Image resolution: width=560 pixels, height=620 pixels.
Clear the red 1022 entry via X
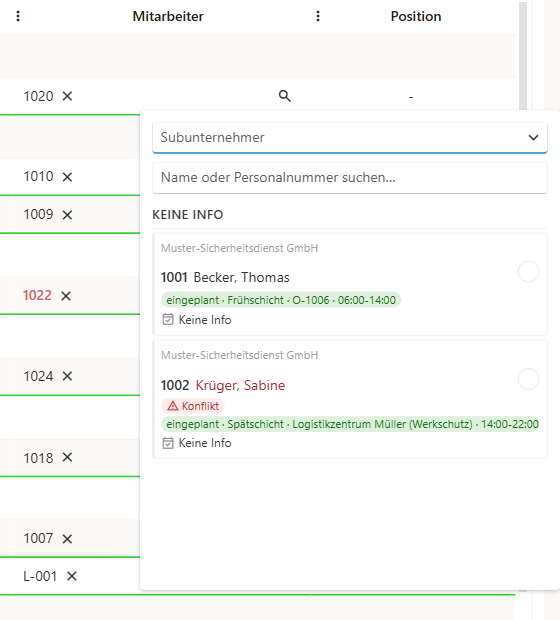pyautogui.click(x=66, y=296)
